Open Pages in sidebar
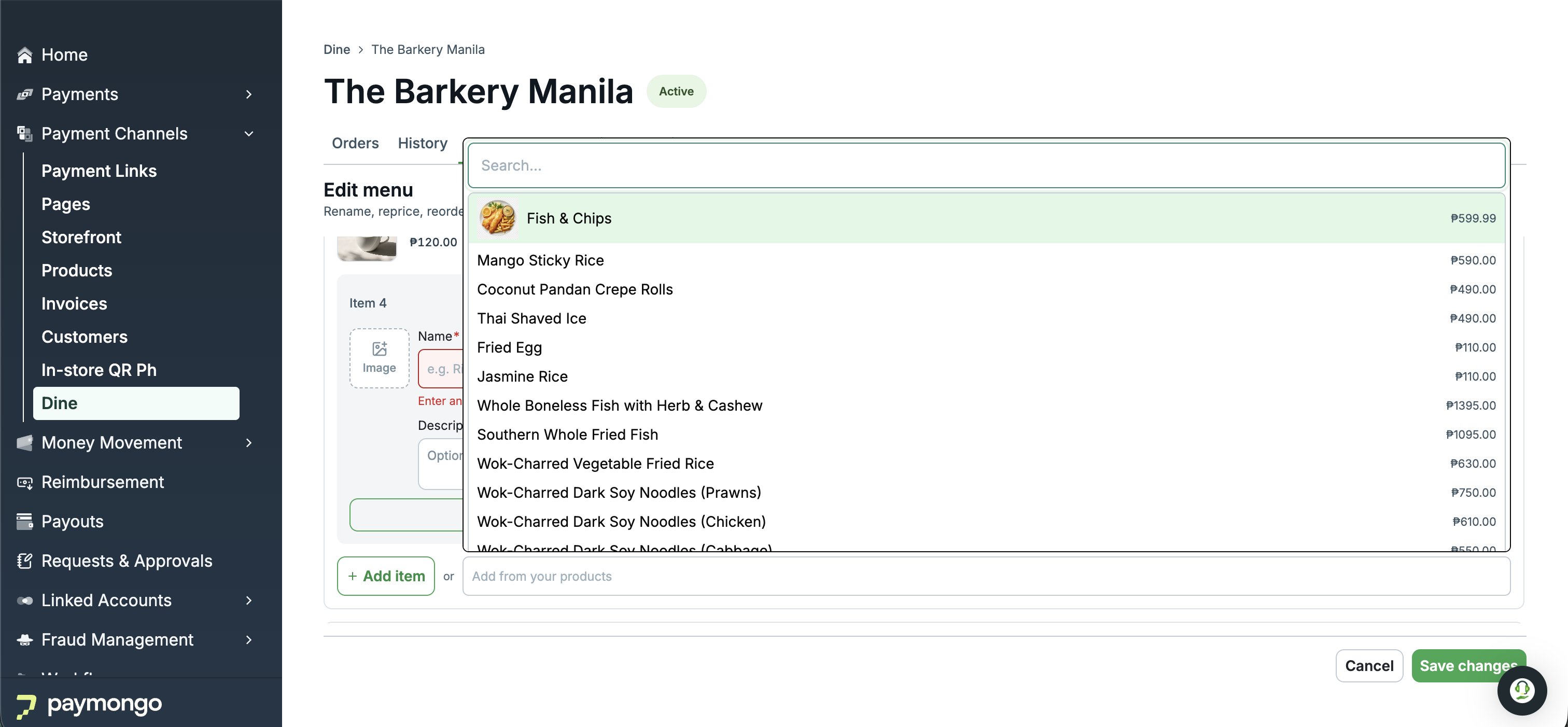 [66, 204]
